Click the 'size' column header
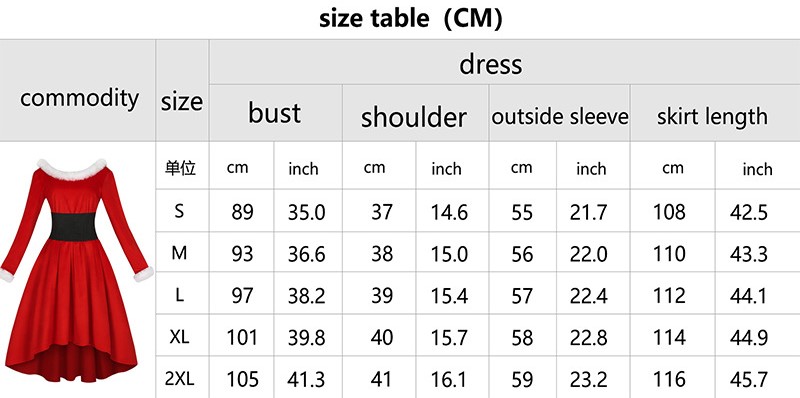The height and width of the screenshot is (398, 800). [x=182, y=91]
